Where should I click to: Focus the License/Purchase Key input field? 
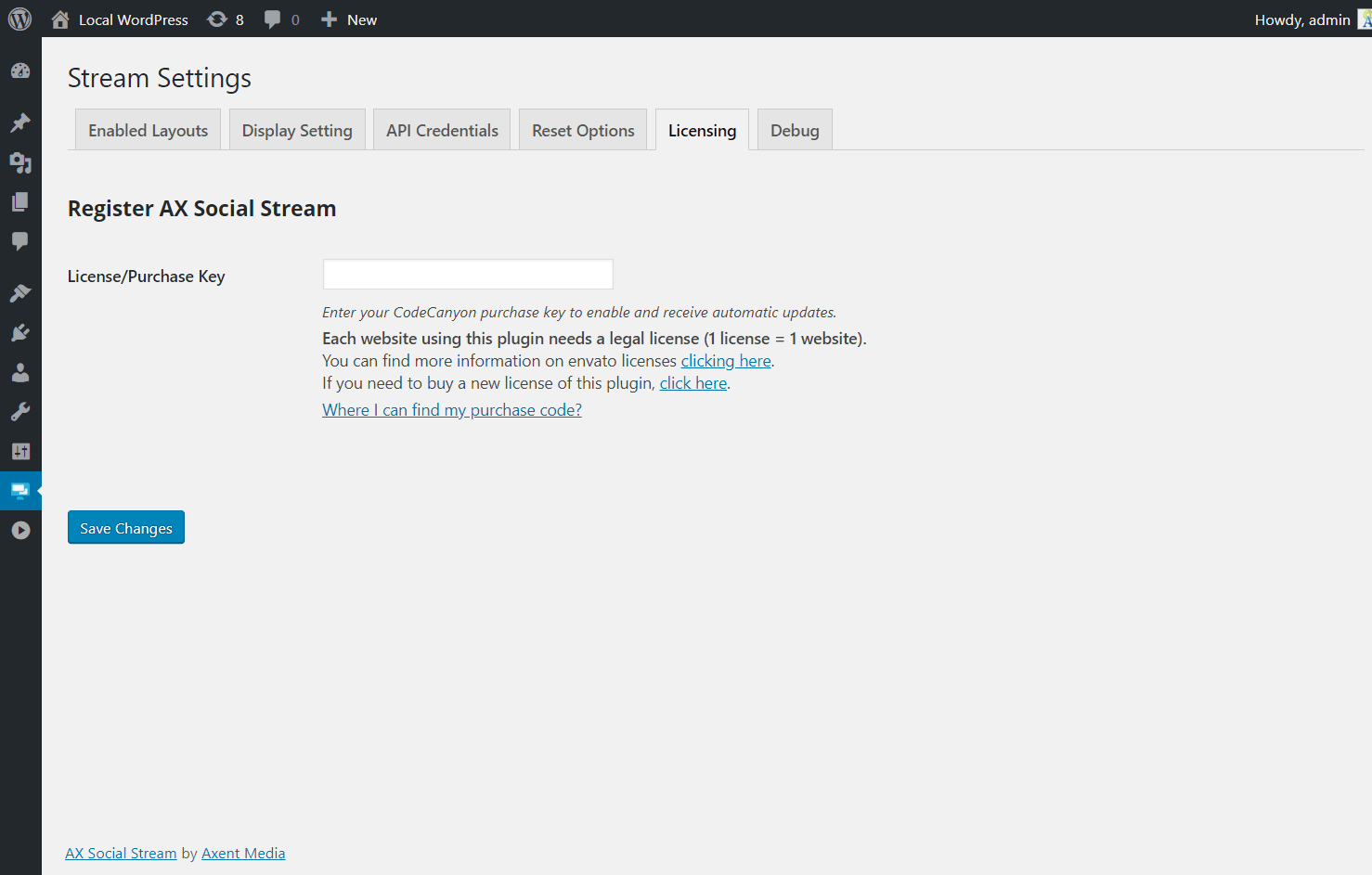pos(468,275)
